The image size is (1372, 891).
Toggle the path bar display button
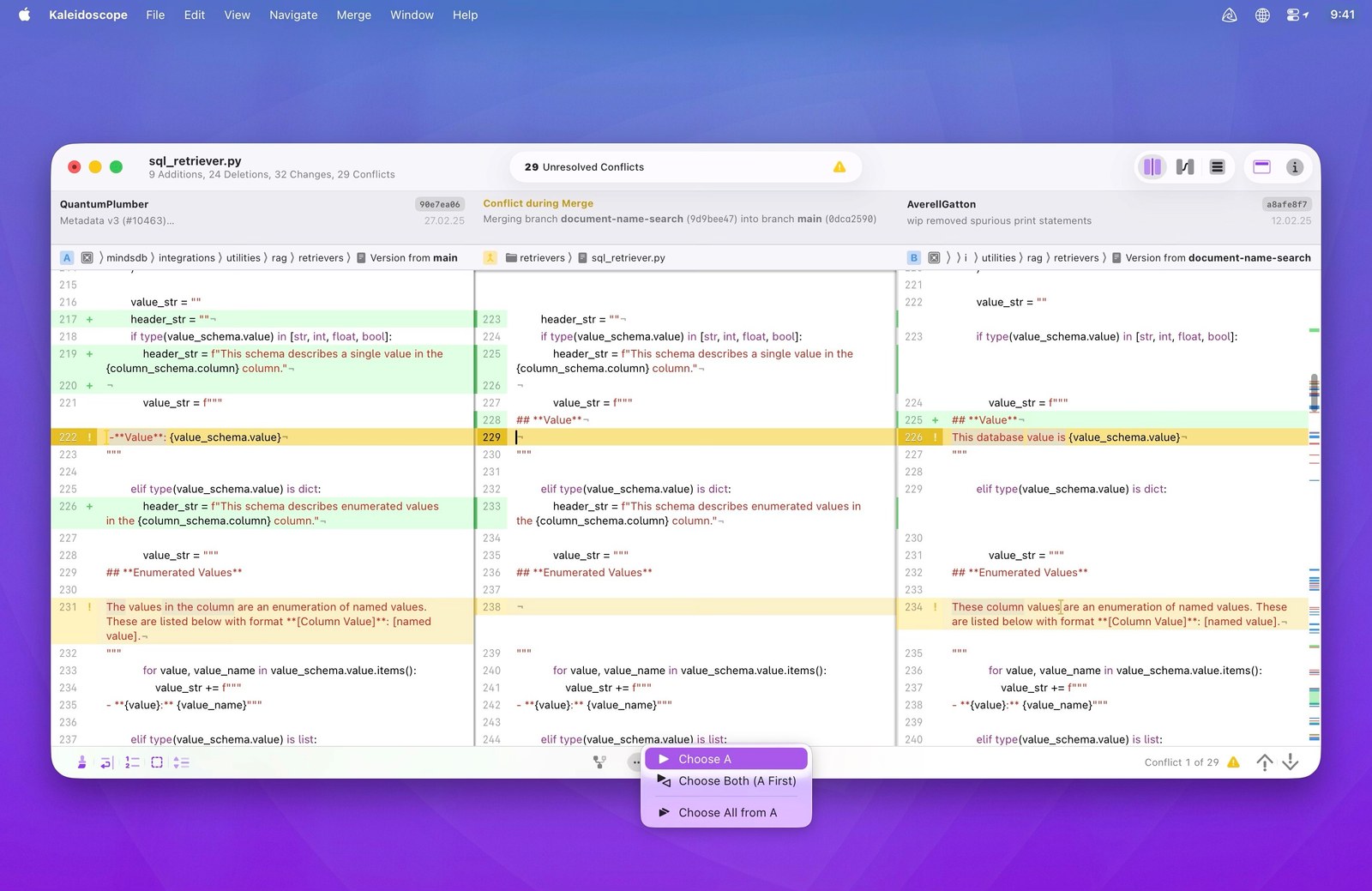tap(1261, 167)
